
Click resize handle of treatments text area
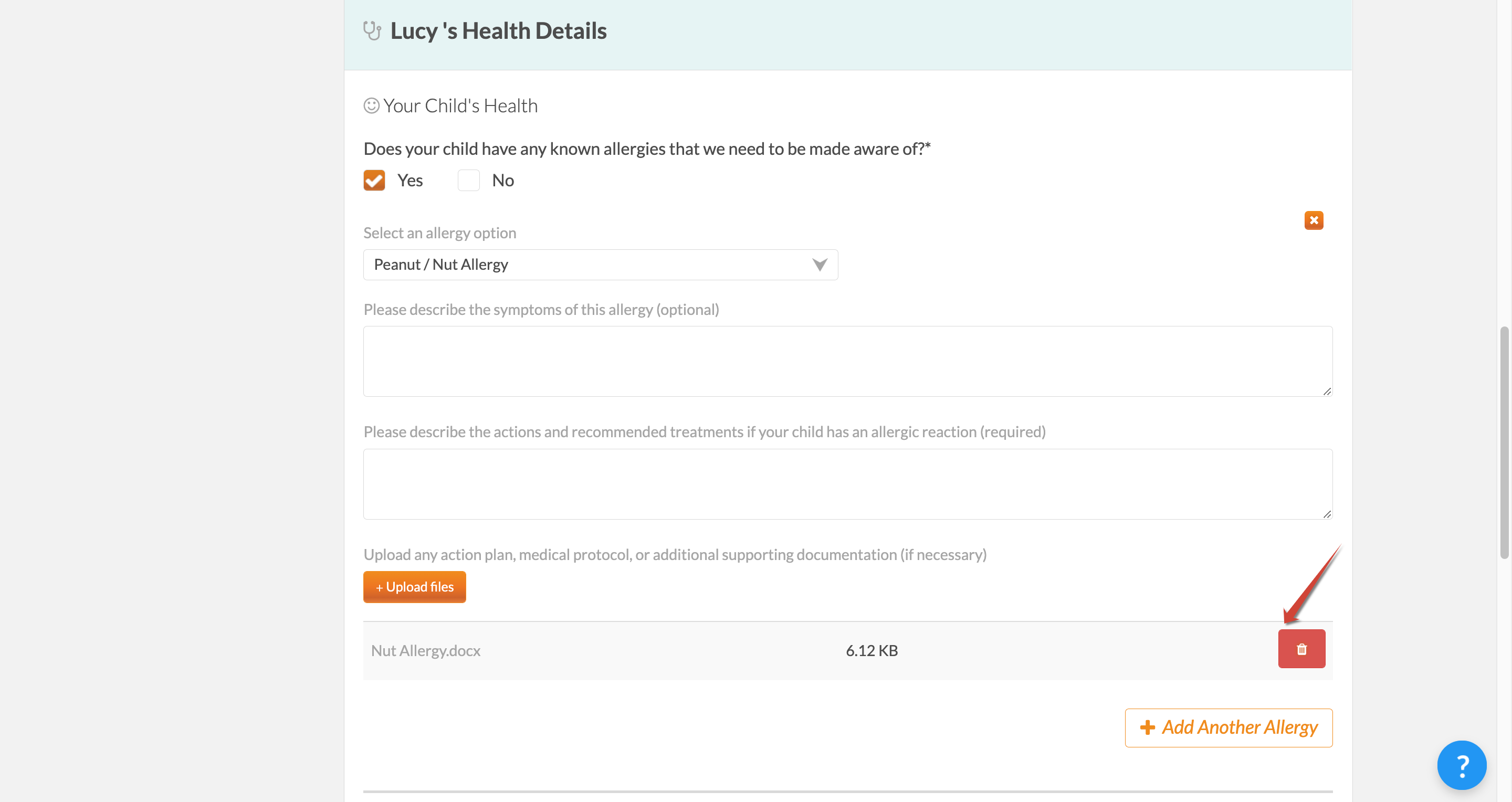[x=1327, y=514]
